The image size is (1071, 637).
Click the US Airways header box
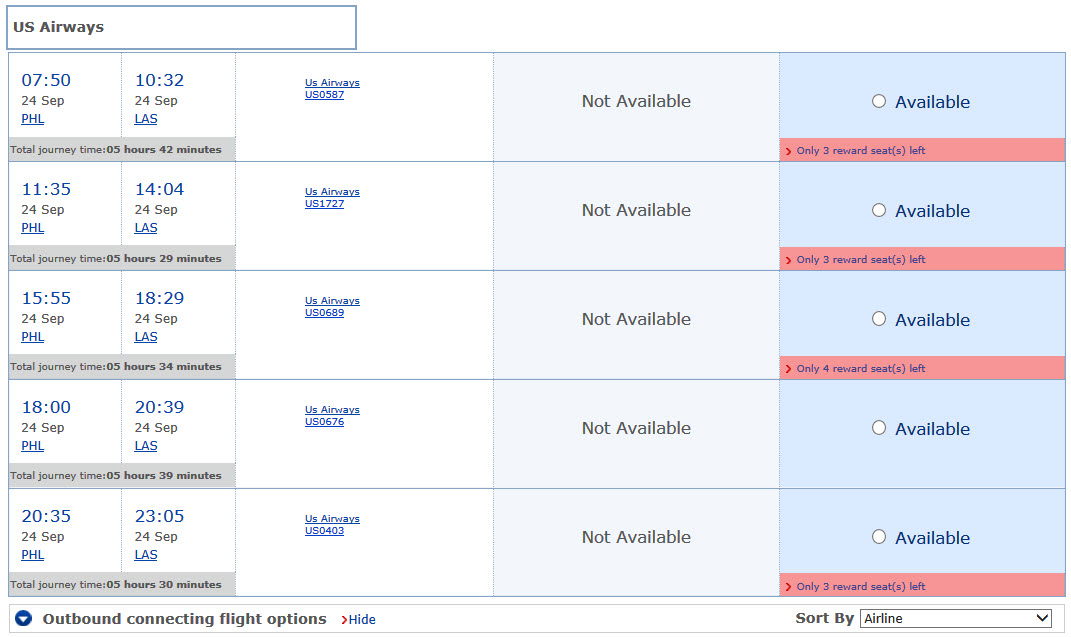[x=182, y=27]
